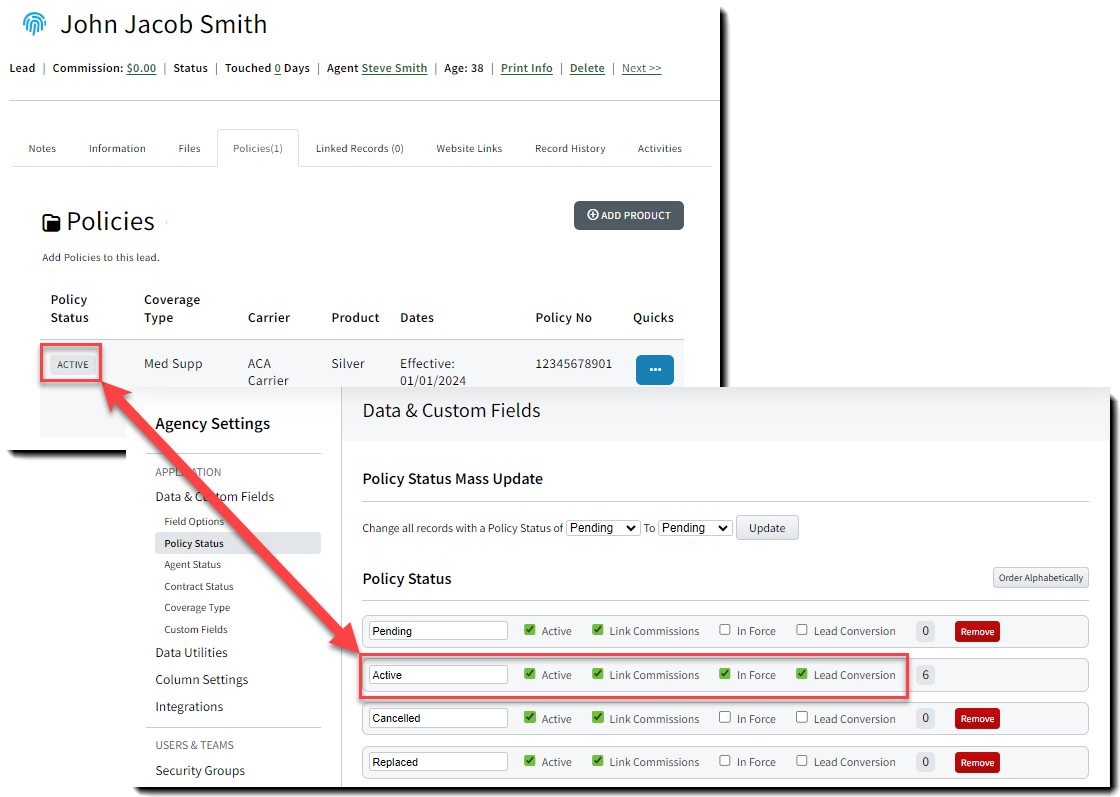Open the 'To' Pending status dropdown
1120x797 pixels.
pyautogui.click(x=695, y=528)
